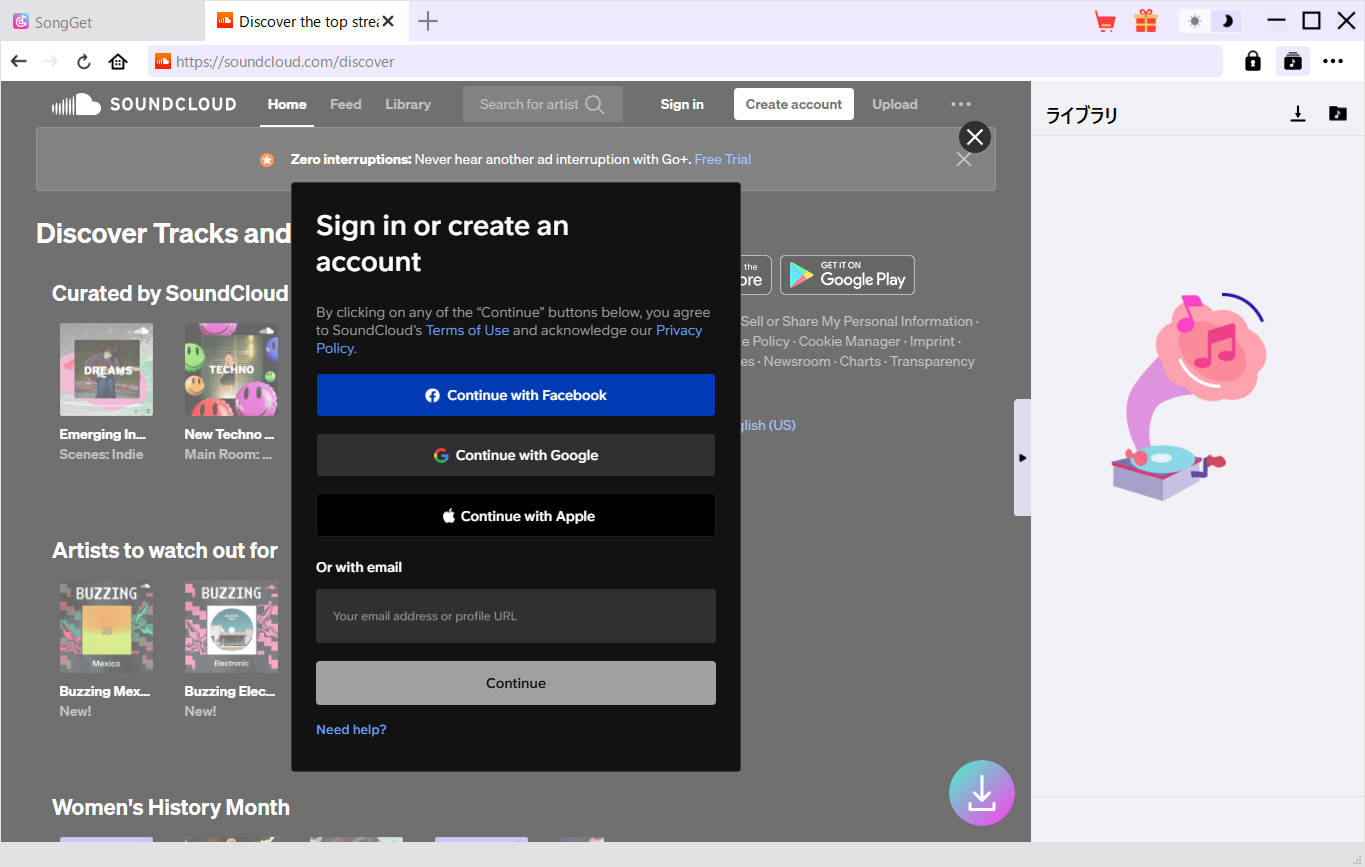1365x867 pixels.
Task: Reload the page with refresh icon
Action: tap(84, 62)
